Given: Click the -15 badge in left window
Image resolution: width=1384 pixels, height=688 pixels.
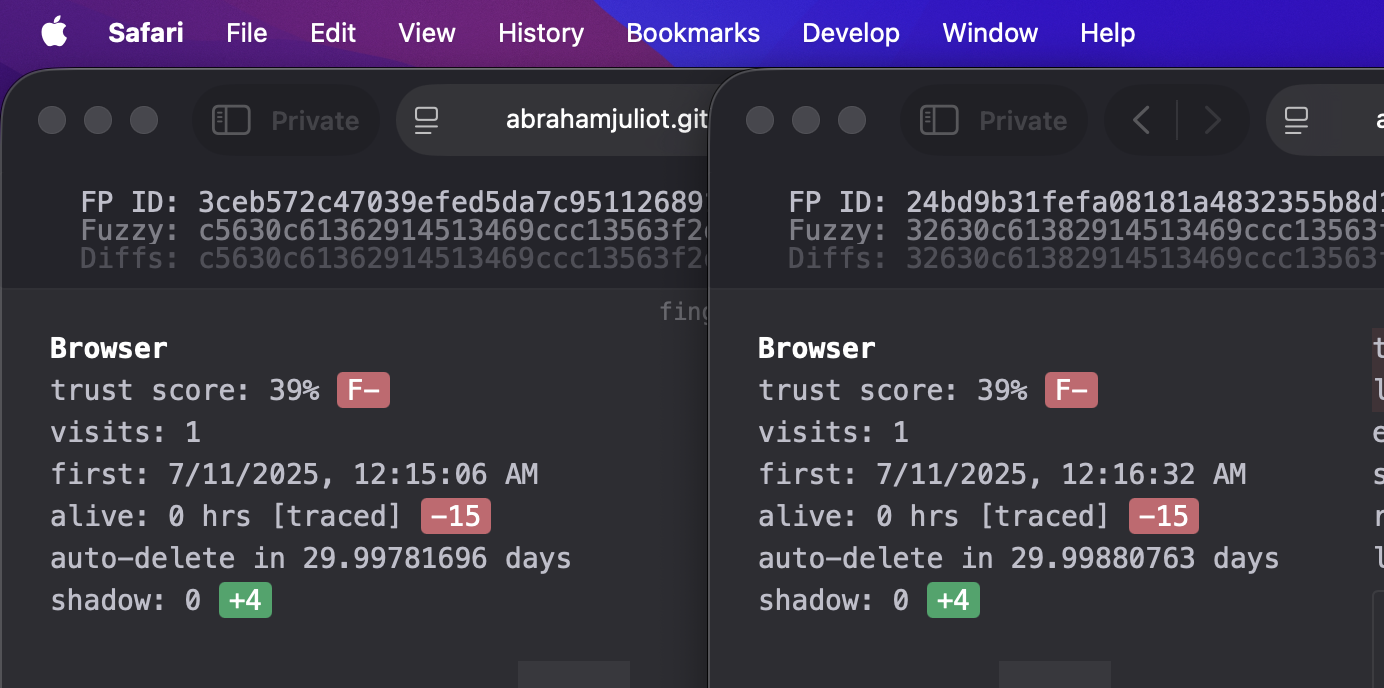Looking at the screenshot, I should point(456,516).
